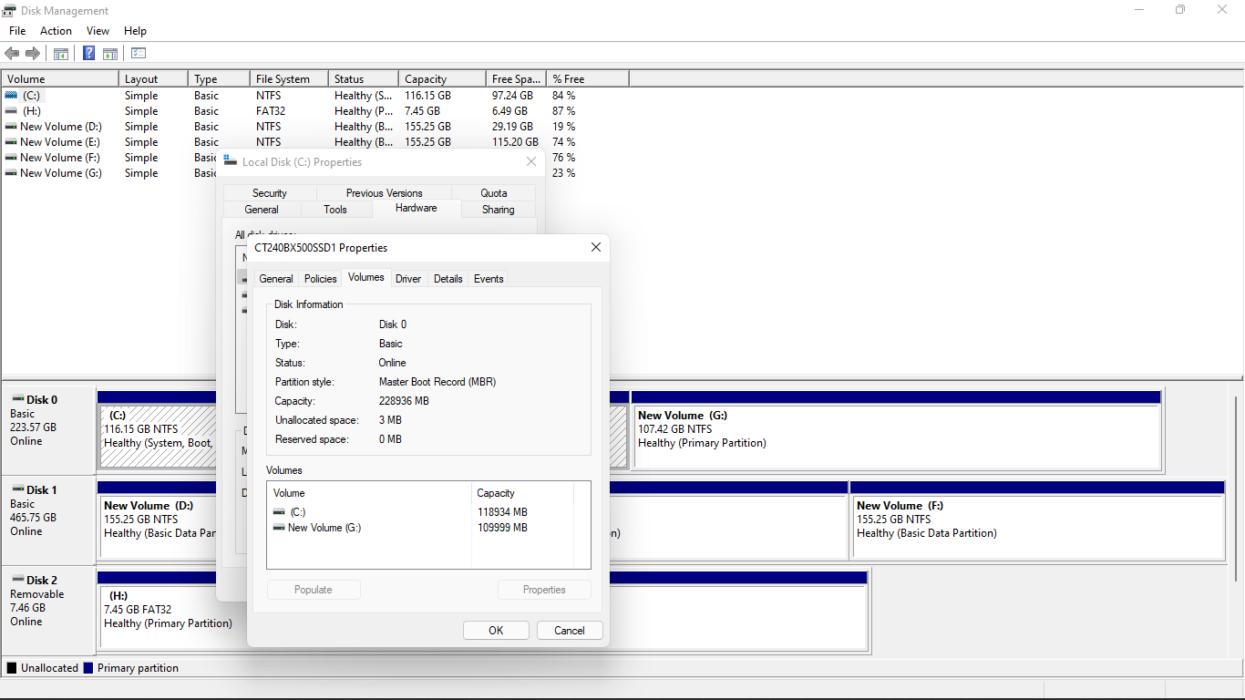Open the Action menu
The width and height of the screenshot is (1245, 700).
tap(56, 31)
